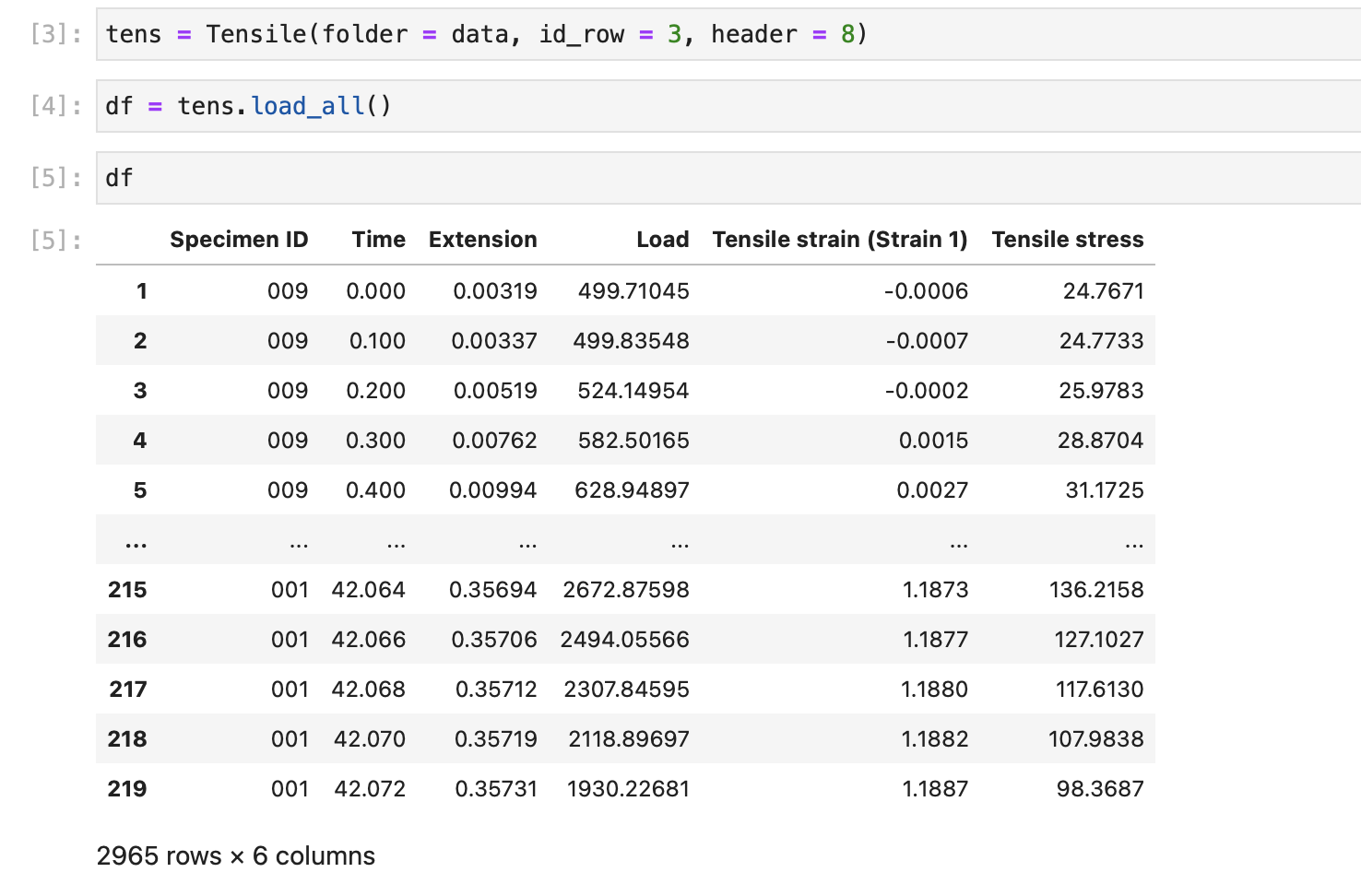Click the Load value 2118.89697
Image resolution: width=1361 pixels, height=896 pixels.
629,739
